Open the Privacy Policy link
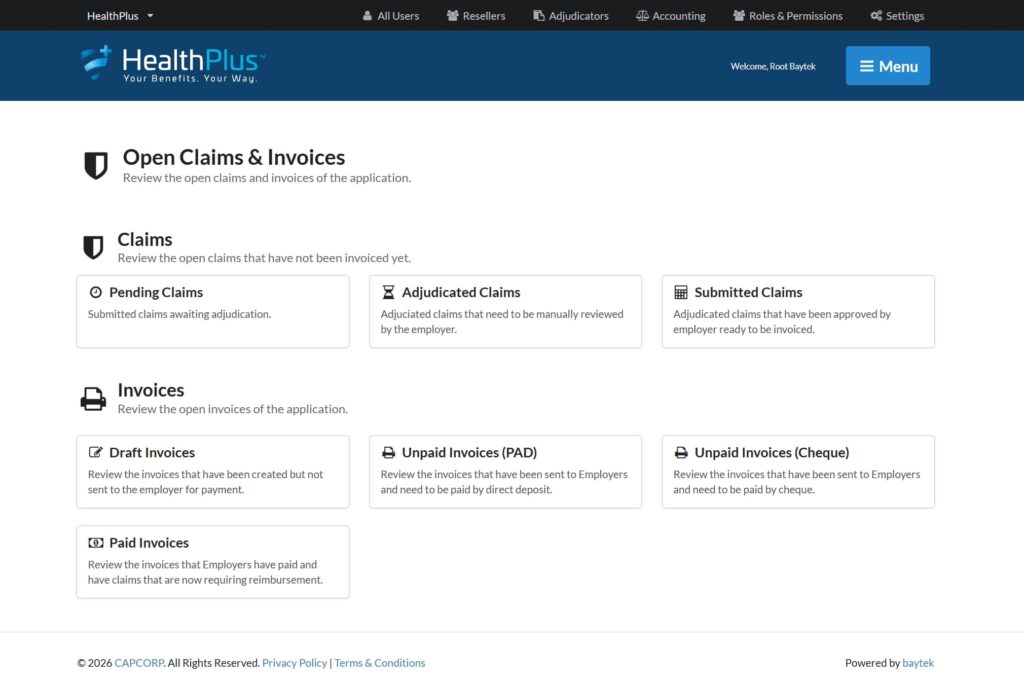This screenshot has height=684, width=1024. click(x=294, y=663)
